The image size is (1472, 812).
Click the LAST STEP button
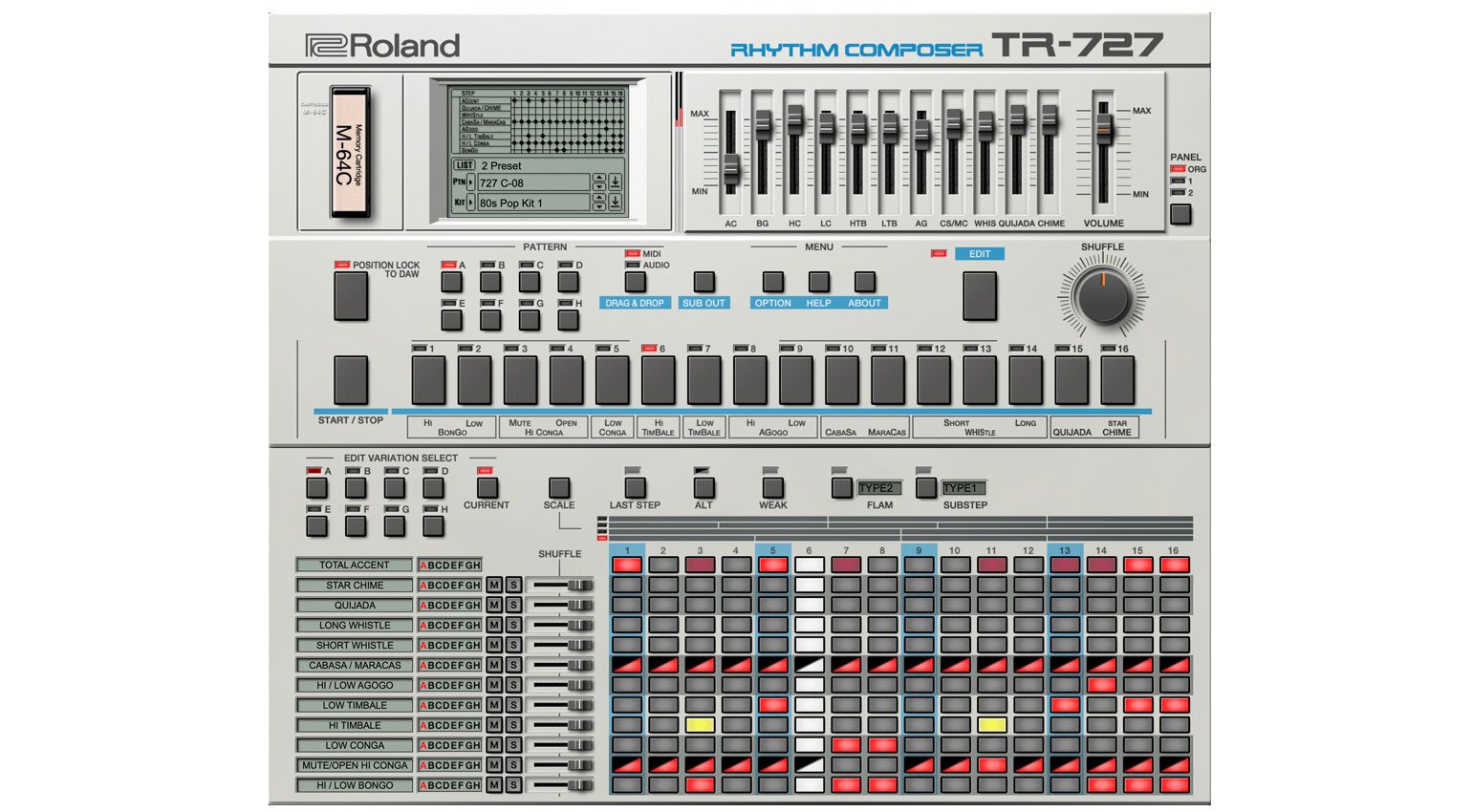click(x=635, y=488)
